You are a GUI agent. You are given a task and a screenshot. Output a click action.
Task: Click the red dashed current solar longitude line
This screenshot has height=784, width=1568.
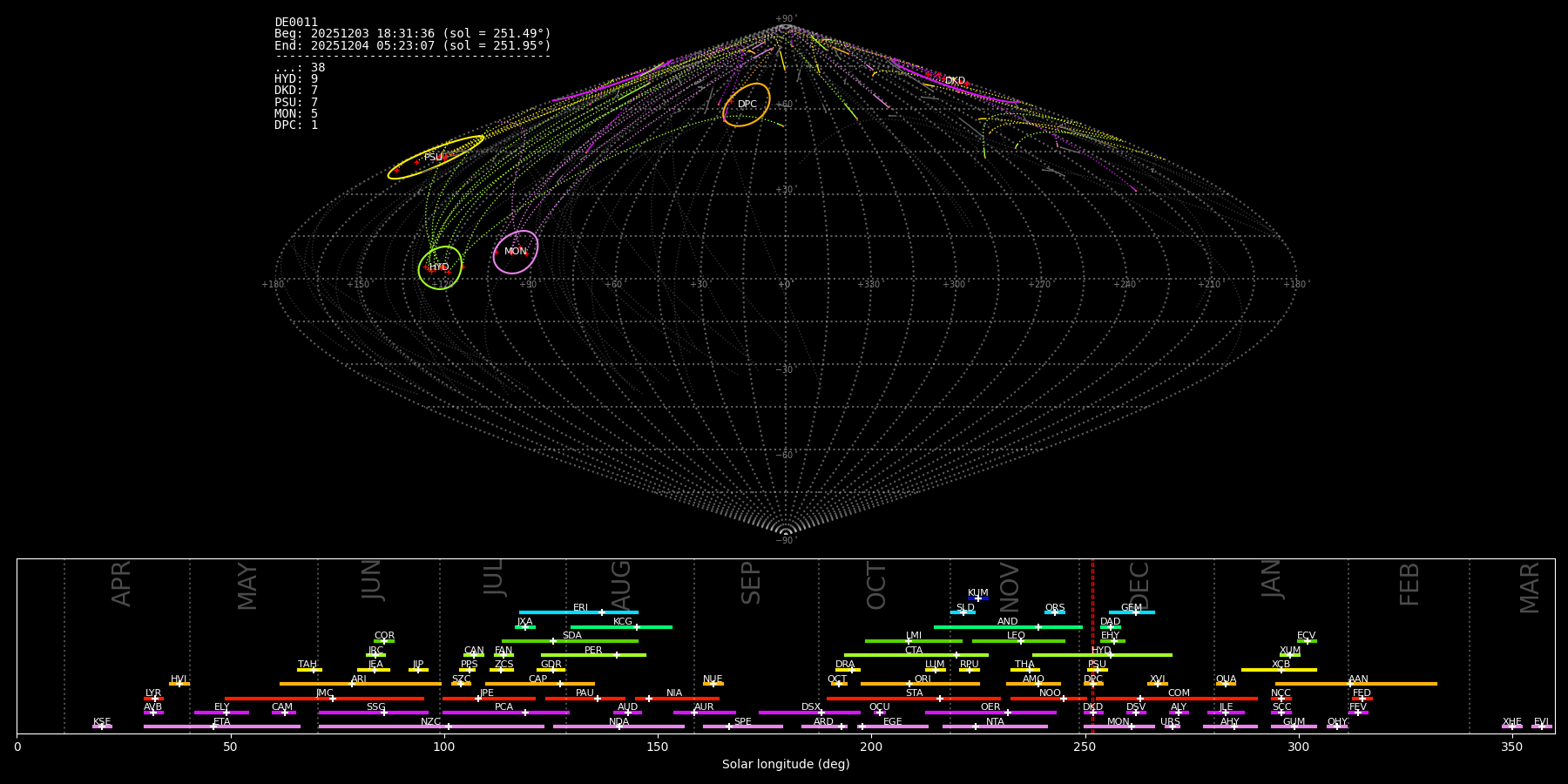tap(1092, 645)
